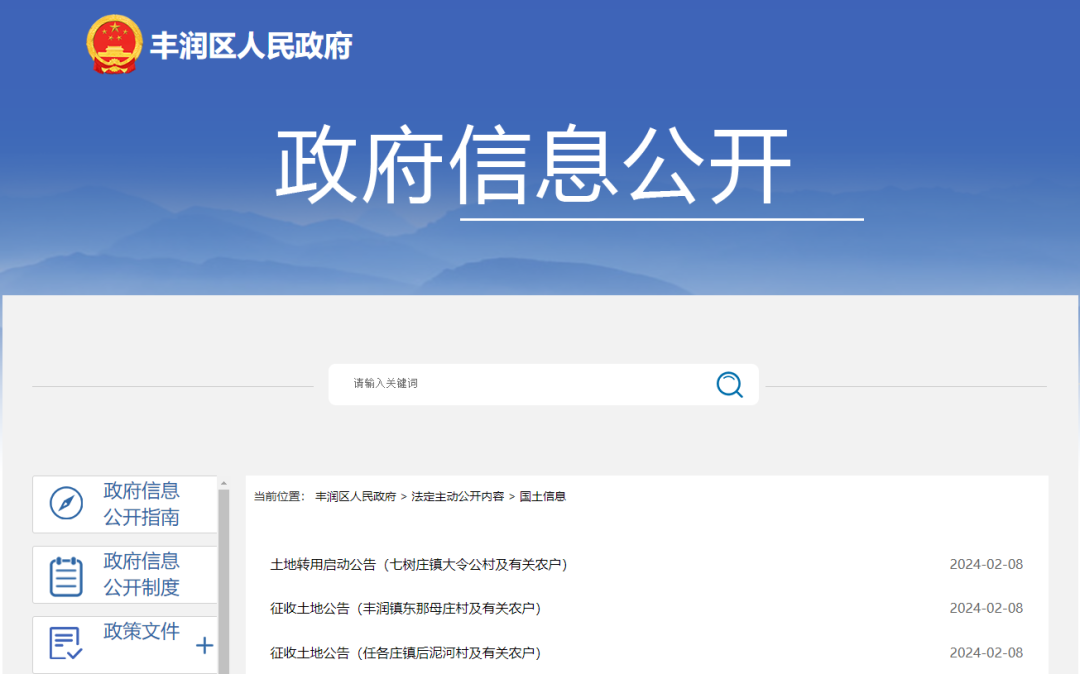Click the document checkmark icon for 政策文件
Viewport: 1080px width, 674px height.
[x=66, y=643]
